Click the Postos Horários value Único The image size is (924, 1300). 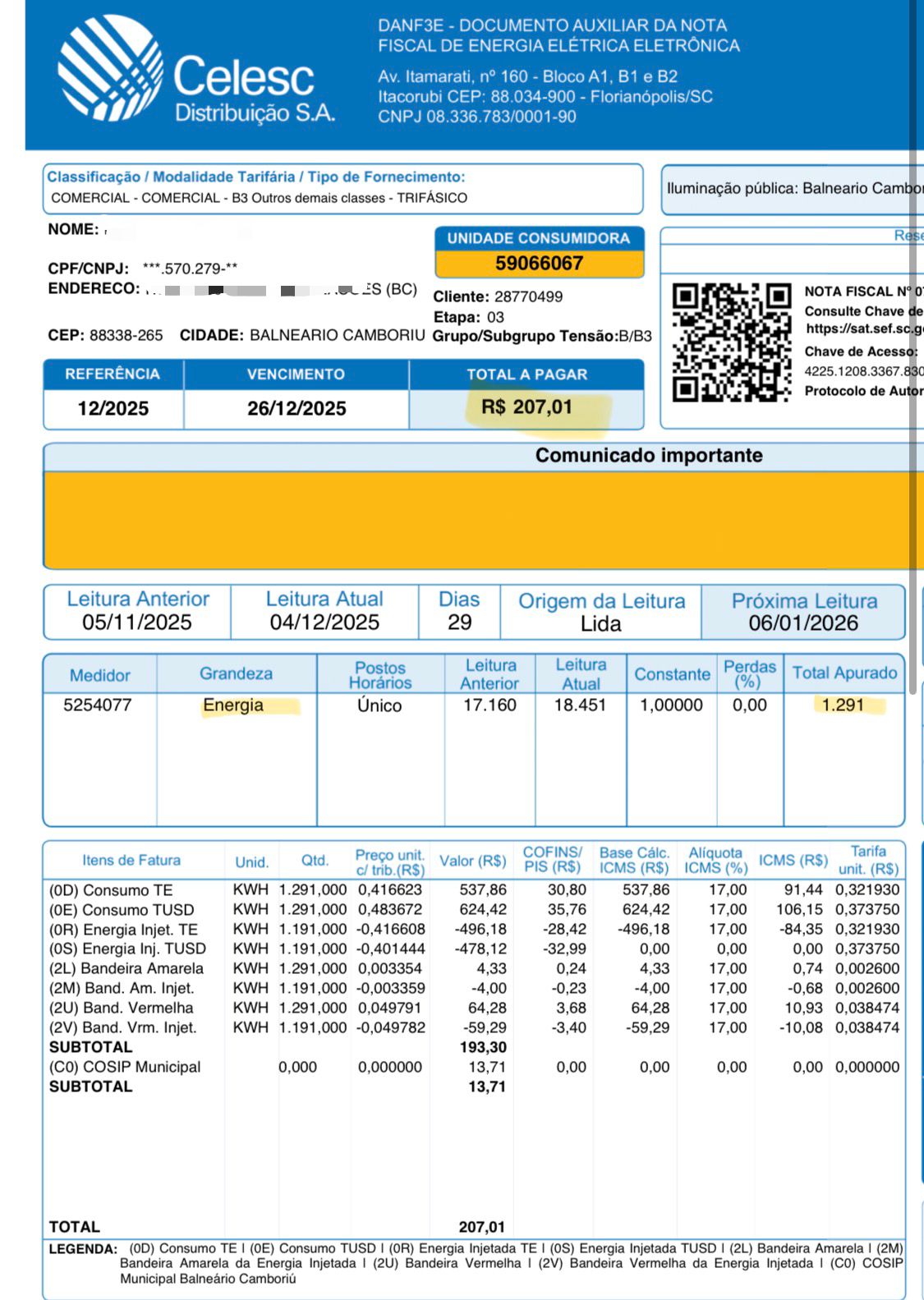tap(379, 705)
